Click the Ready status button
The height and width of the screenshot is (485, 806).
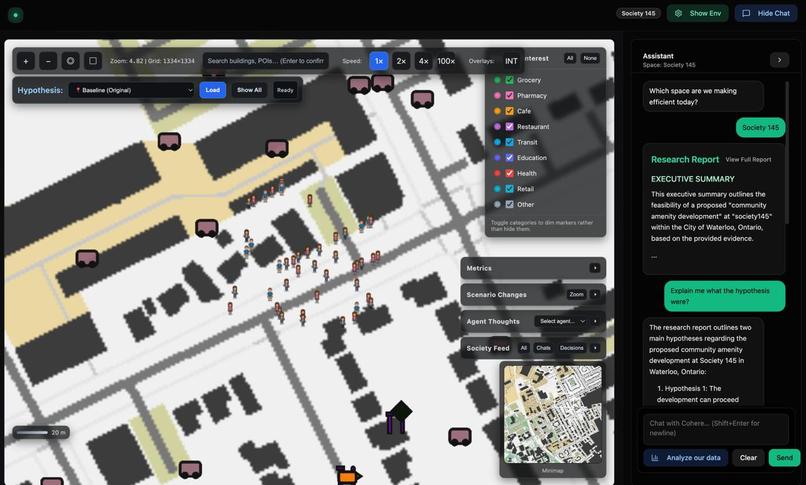(x=285, y=90)
